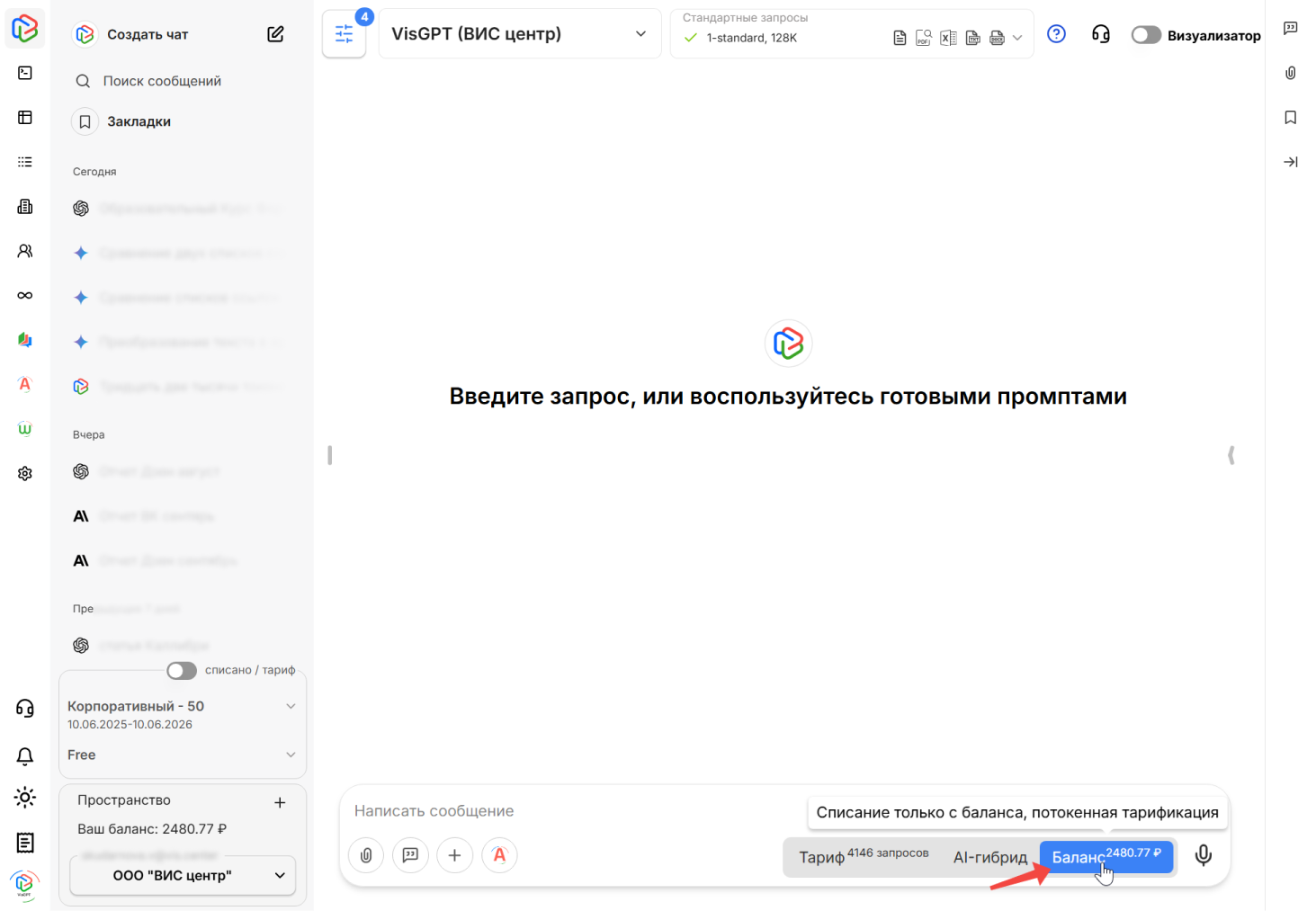Open settings gear in left sidebar
This screenshot has width=1316, height=911.
click(x=24, y=473)
